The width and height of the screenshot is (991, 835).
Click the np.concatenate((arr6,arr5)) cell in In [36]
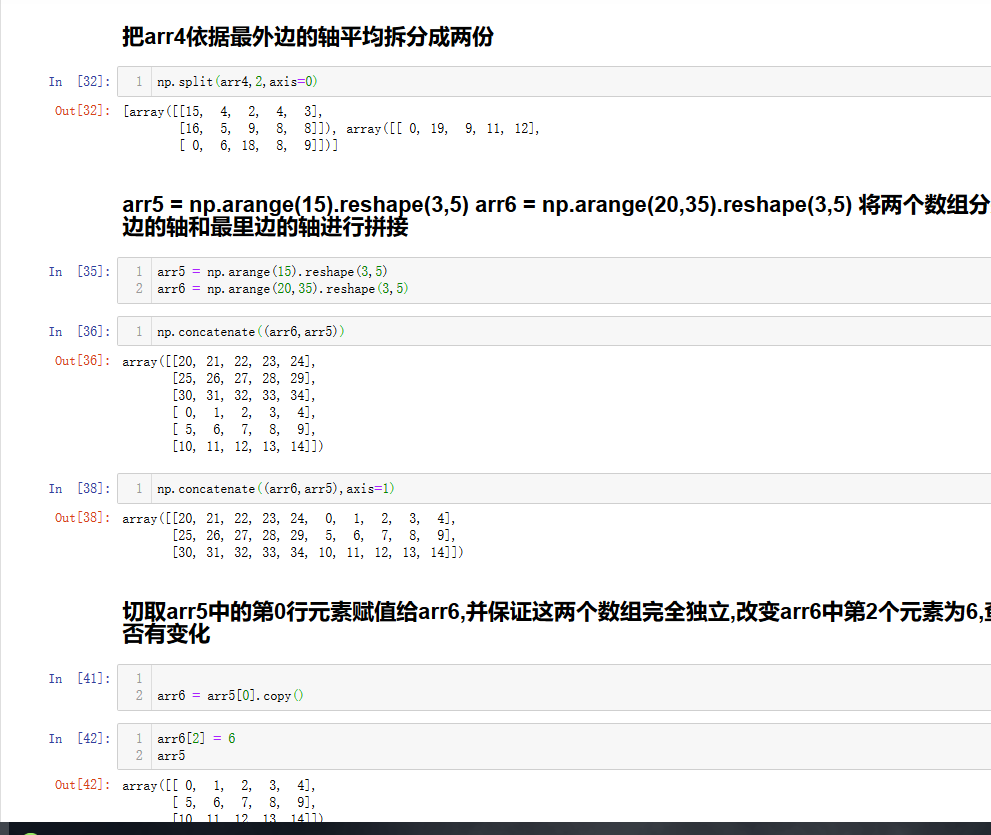[x=554, y=331]
